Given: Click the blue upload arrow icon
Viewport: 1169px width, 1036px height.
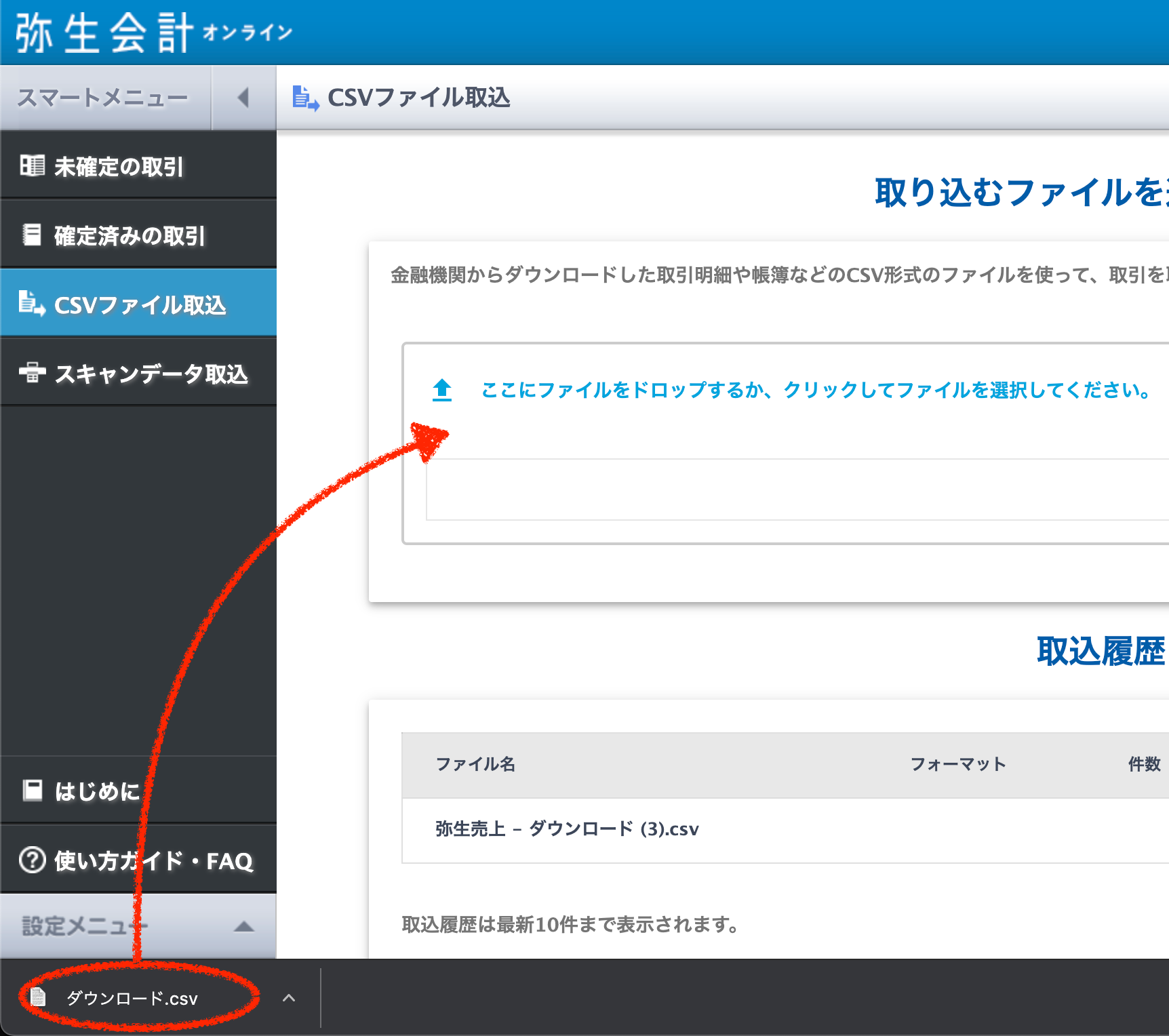Looking at the screenshot, I should pos(442,390).
